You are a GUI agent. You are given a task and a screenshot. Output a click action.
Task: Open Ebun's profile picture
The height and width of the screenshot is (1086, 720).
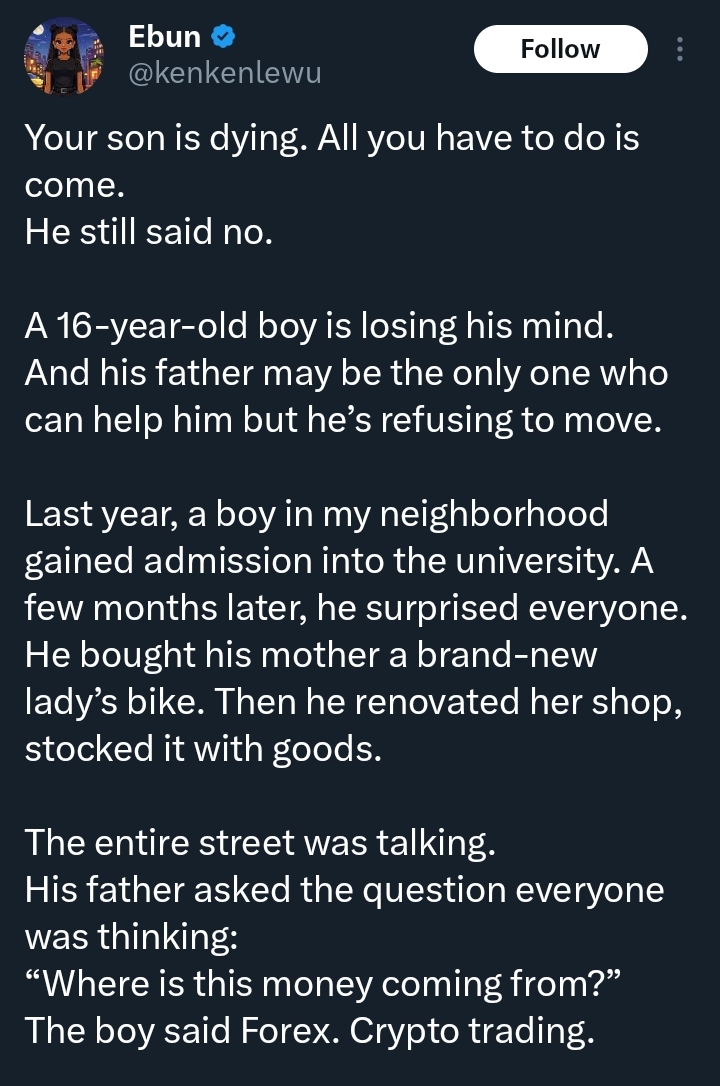tap(62, 57)
